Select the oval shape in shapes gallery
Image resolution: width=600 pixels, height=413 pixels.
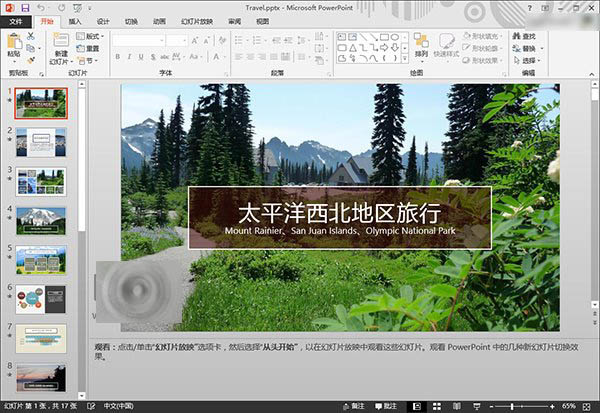[395, 37]
